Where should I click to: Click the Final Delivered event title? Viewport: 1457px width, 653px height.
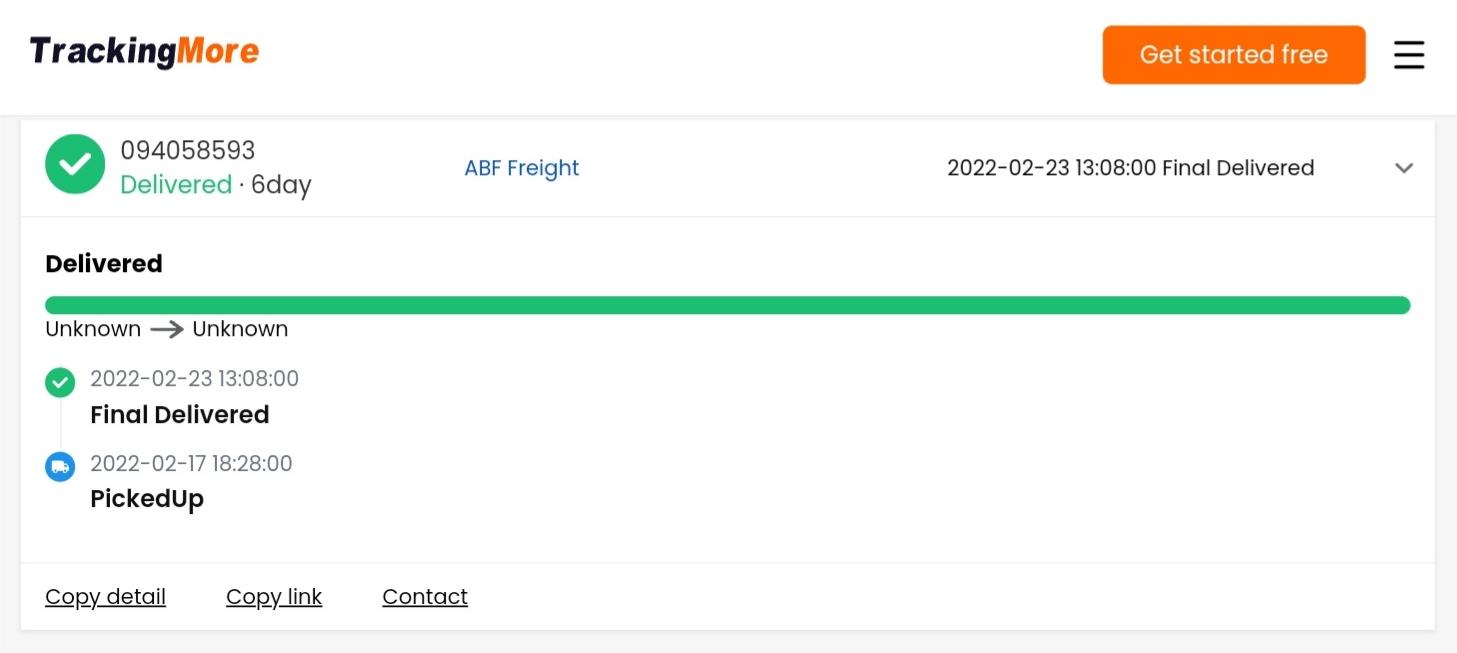(180, 415)
